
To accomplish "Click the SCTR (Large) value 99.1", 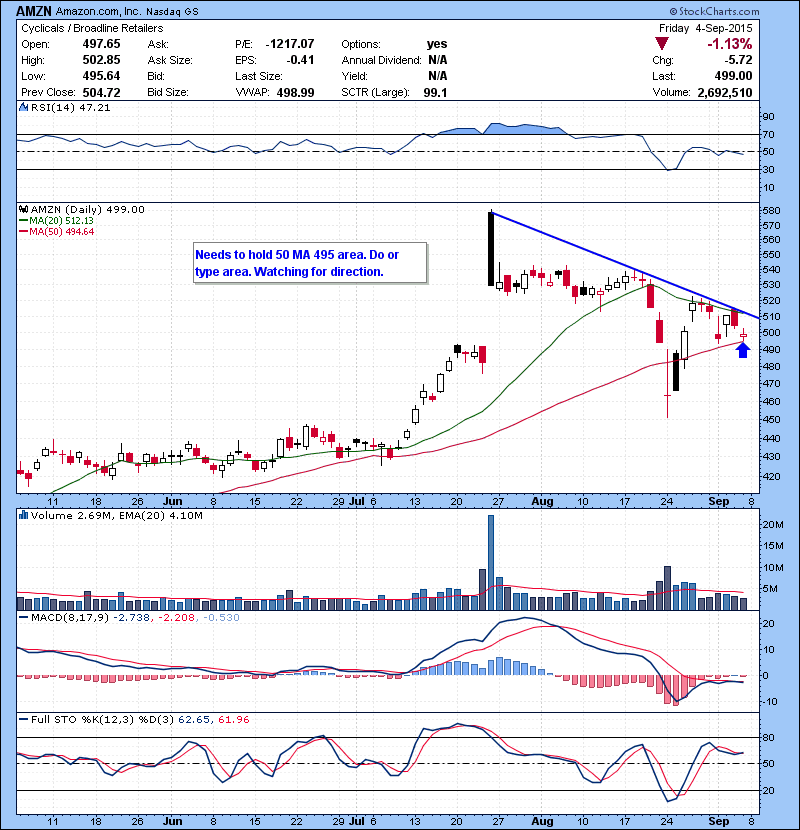I will (x=435, y=92).
